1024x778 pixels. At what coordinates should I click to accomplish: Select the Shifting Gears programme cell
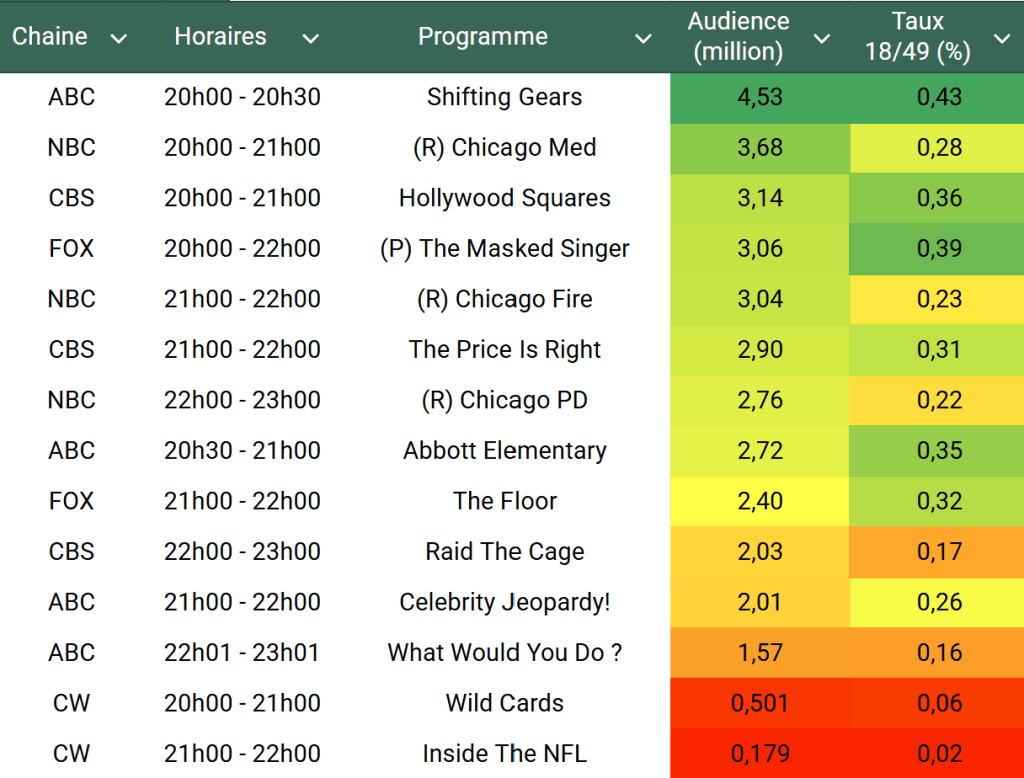coord(504,97)
